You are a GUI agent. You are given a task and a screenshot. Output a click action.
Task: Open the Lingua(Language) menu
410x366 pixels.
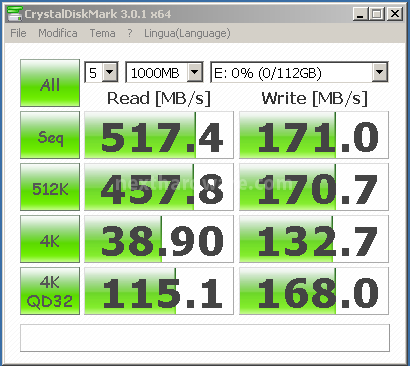[187, 33]
